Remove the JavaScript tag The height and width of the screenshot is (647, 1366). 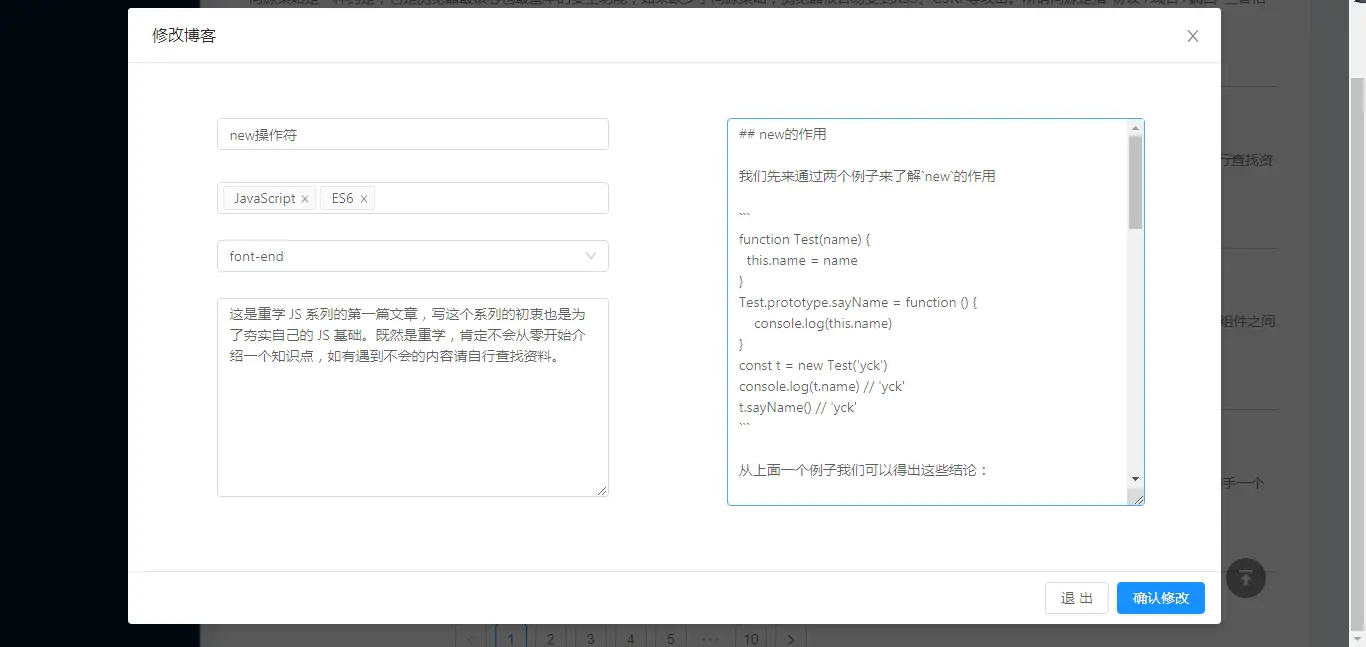305,198
